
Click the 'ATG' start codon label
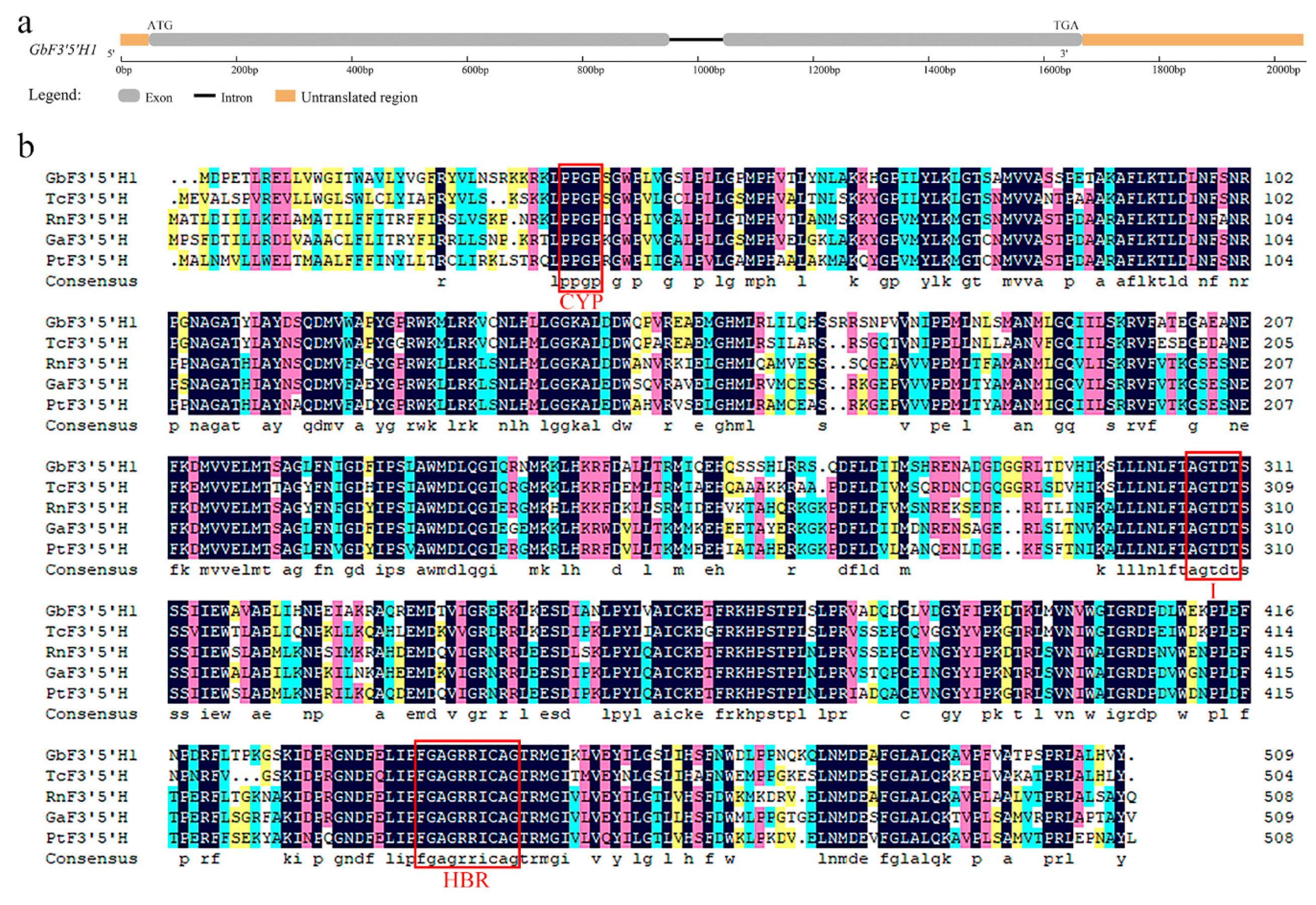pyautogui.click(x=160, y=26)
